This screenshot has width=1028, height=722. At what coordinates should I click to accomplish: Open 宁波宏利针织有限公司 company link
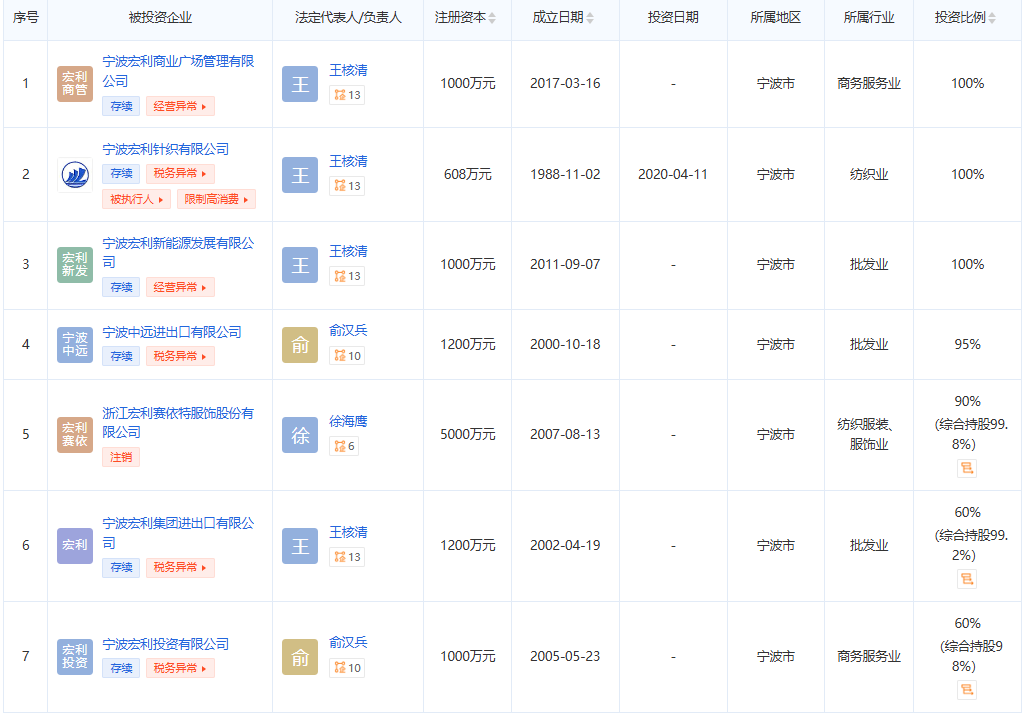pos(166,150)
